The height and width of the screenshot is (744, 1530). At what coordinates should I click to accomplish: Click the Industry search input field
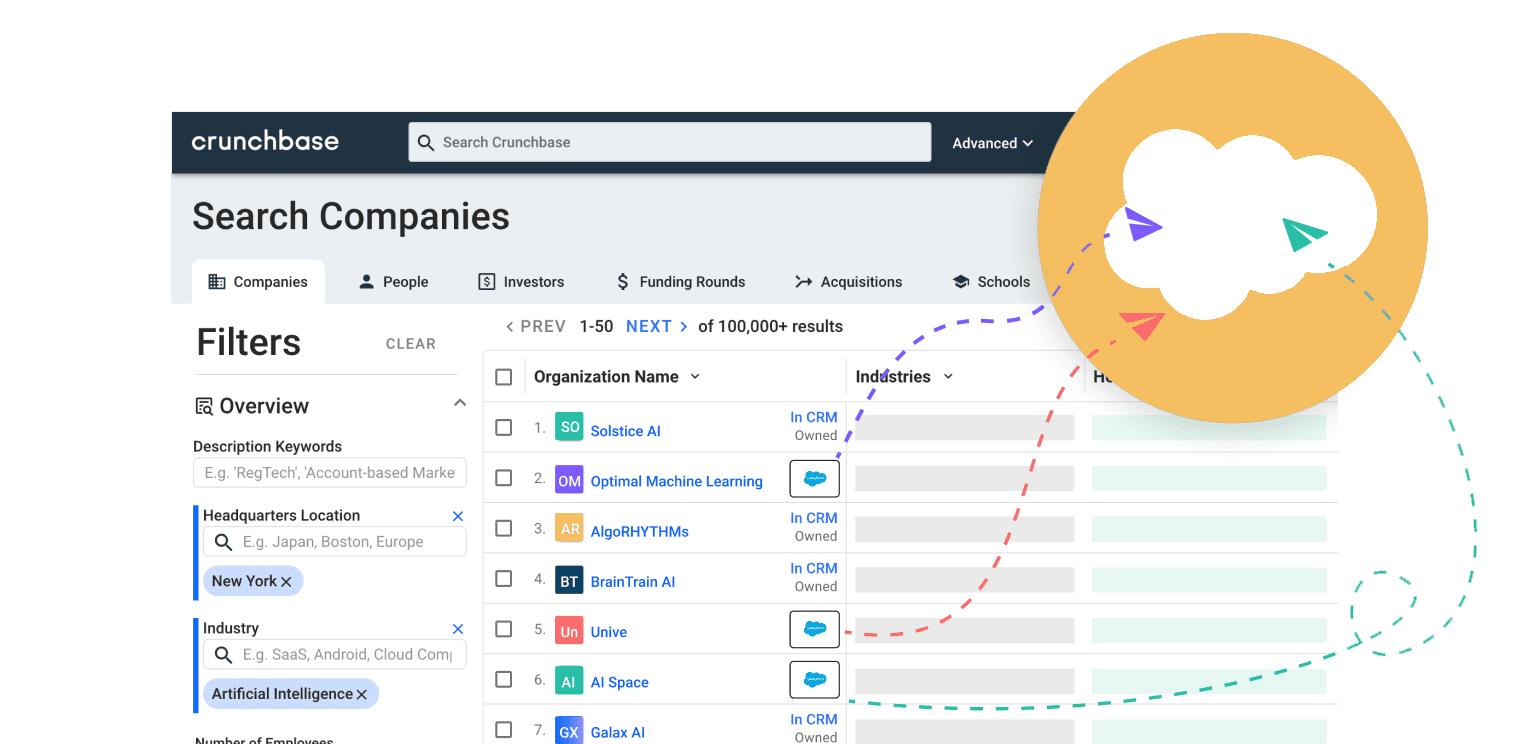click(x=335, y=655)
